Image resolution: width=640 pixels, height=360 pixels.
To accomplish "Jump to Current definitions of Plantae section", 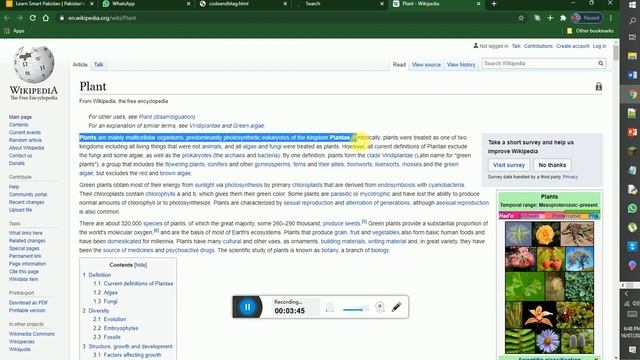I will [138, 283].
